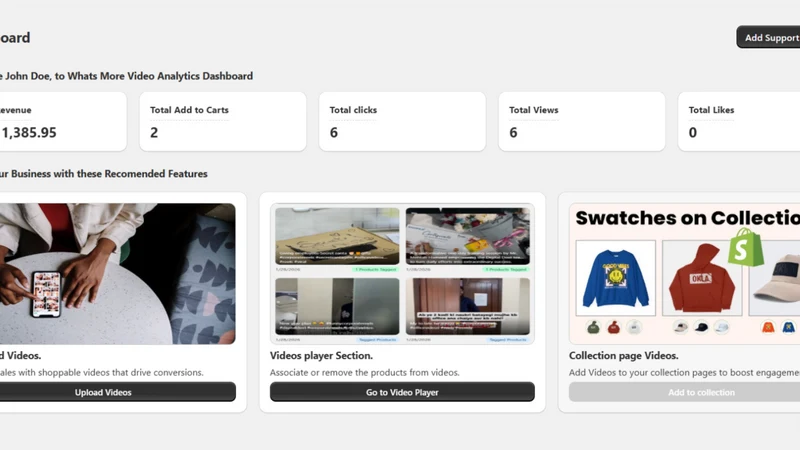
Task: Click the red OKLA hoodie product image
Action: pos(702,278)
